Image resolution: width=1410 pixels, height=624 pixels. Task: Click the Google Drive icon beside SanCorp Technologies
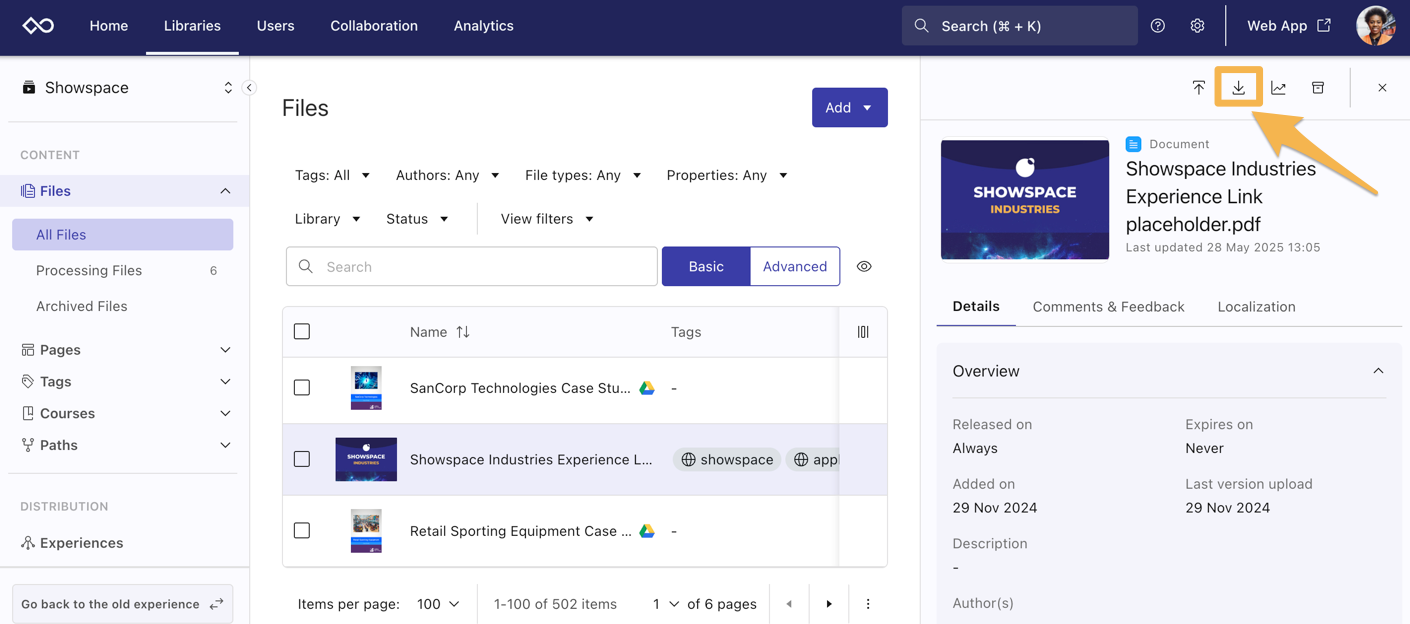647,388
